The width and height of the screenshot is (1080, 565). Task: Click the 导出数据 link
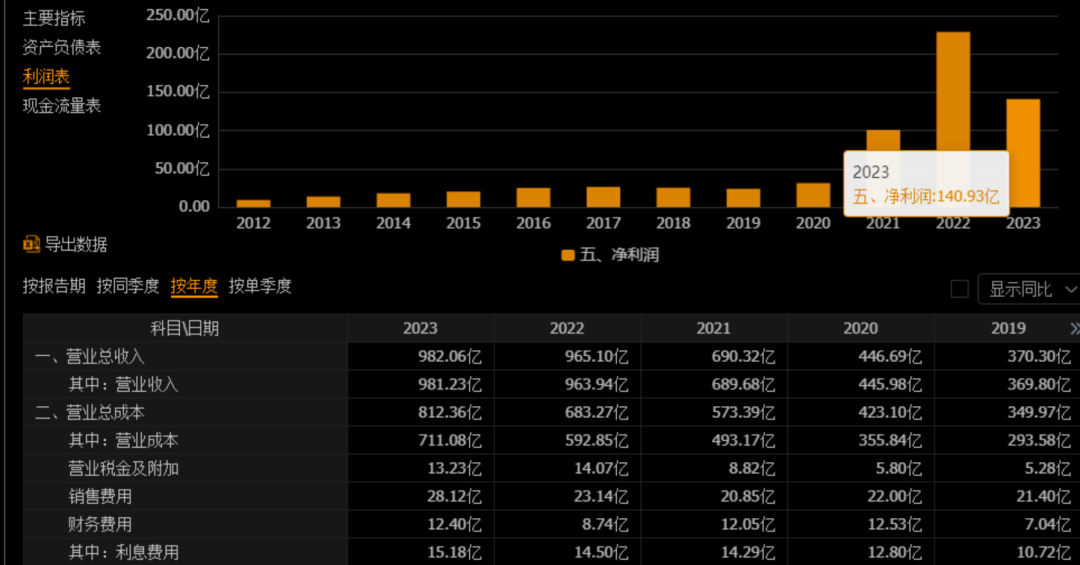(76, 245)
